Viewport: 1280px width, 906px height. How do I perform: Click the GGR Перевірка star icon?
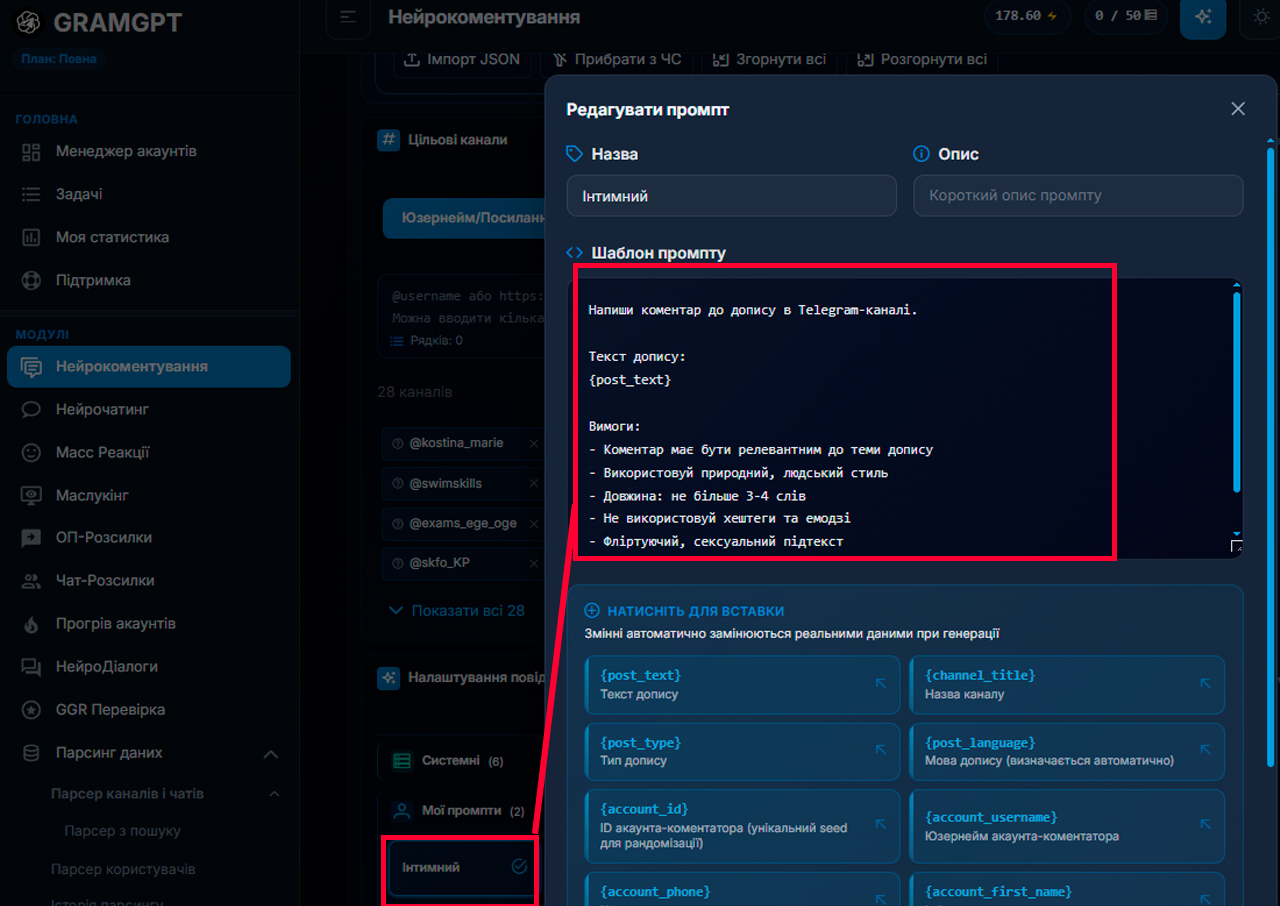[x=31, y=710]
